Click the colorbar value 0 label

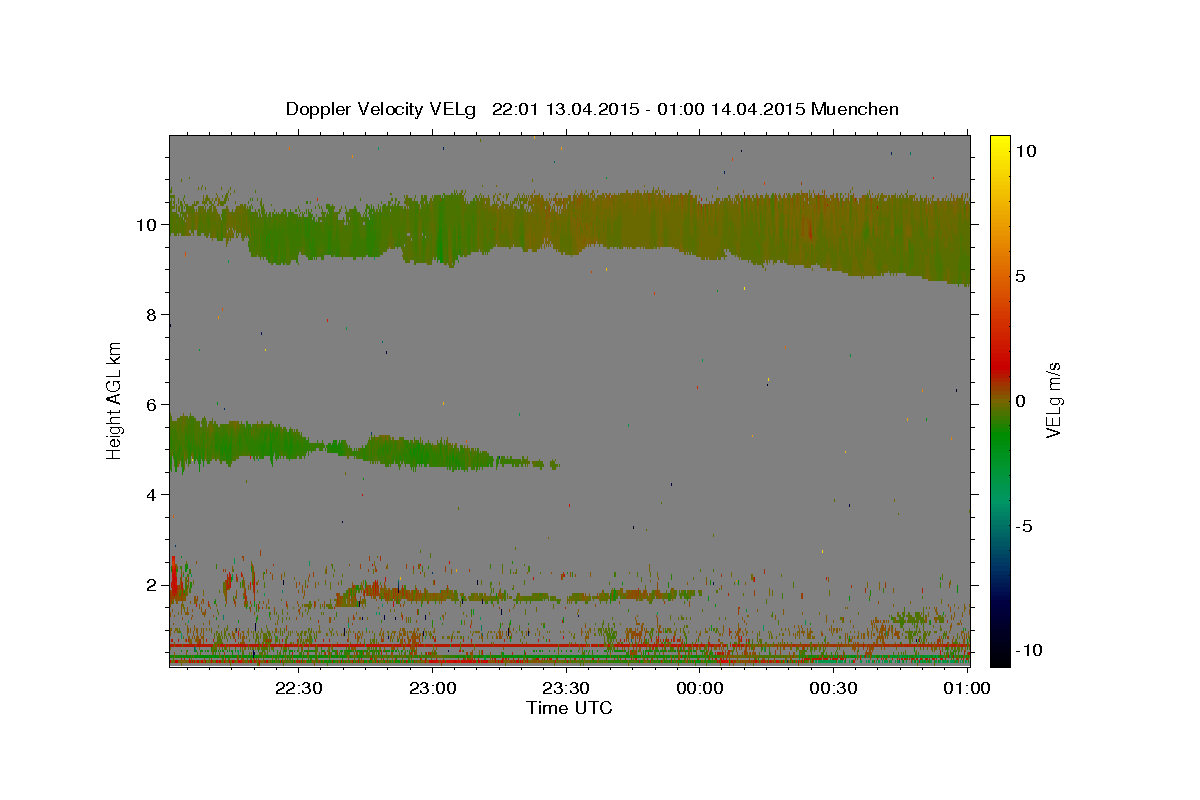tap(1021, 401)
